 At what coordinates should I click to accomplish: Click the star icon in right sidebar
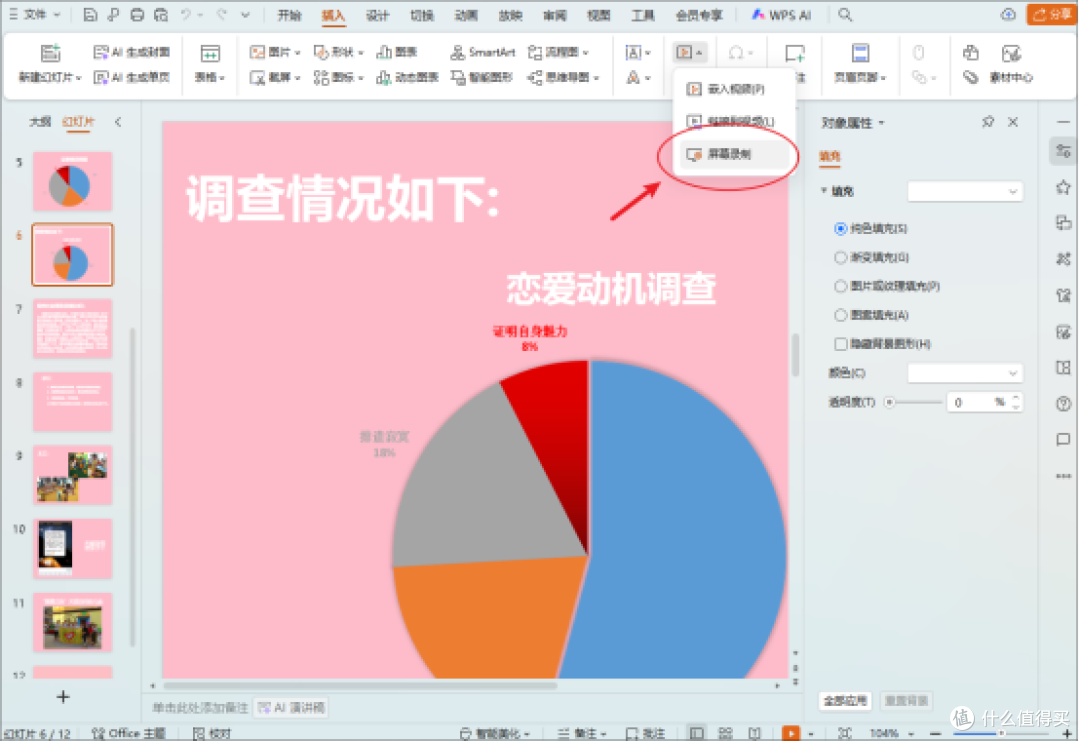pyautogui.click(x=1063, y=187)
